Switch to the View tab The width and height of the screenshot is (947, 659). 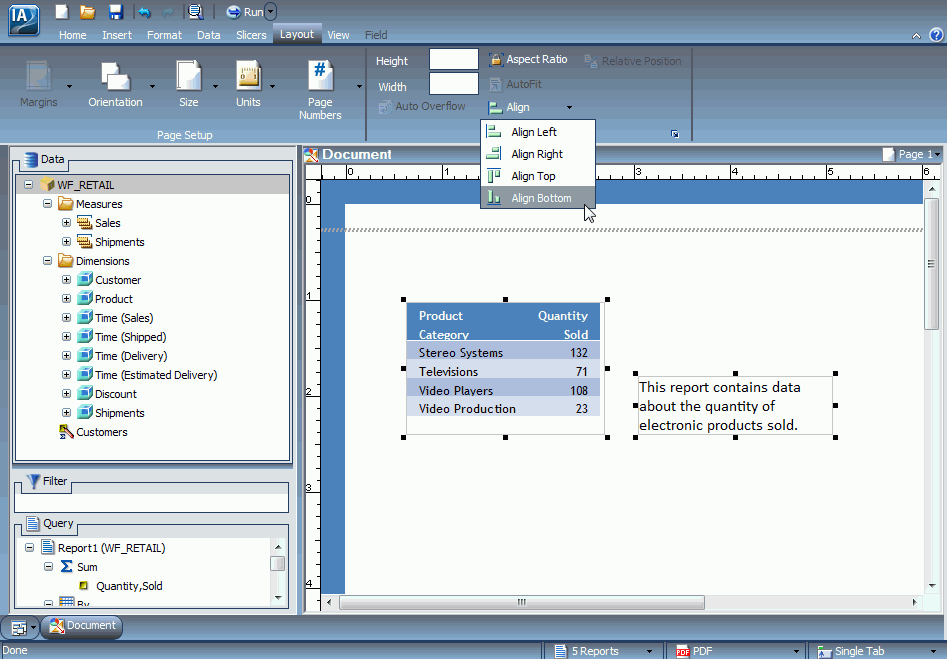338,35
